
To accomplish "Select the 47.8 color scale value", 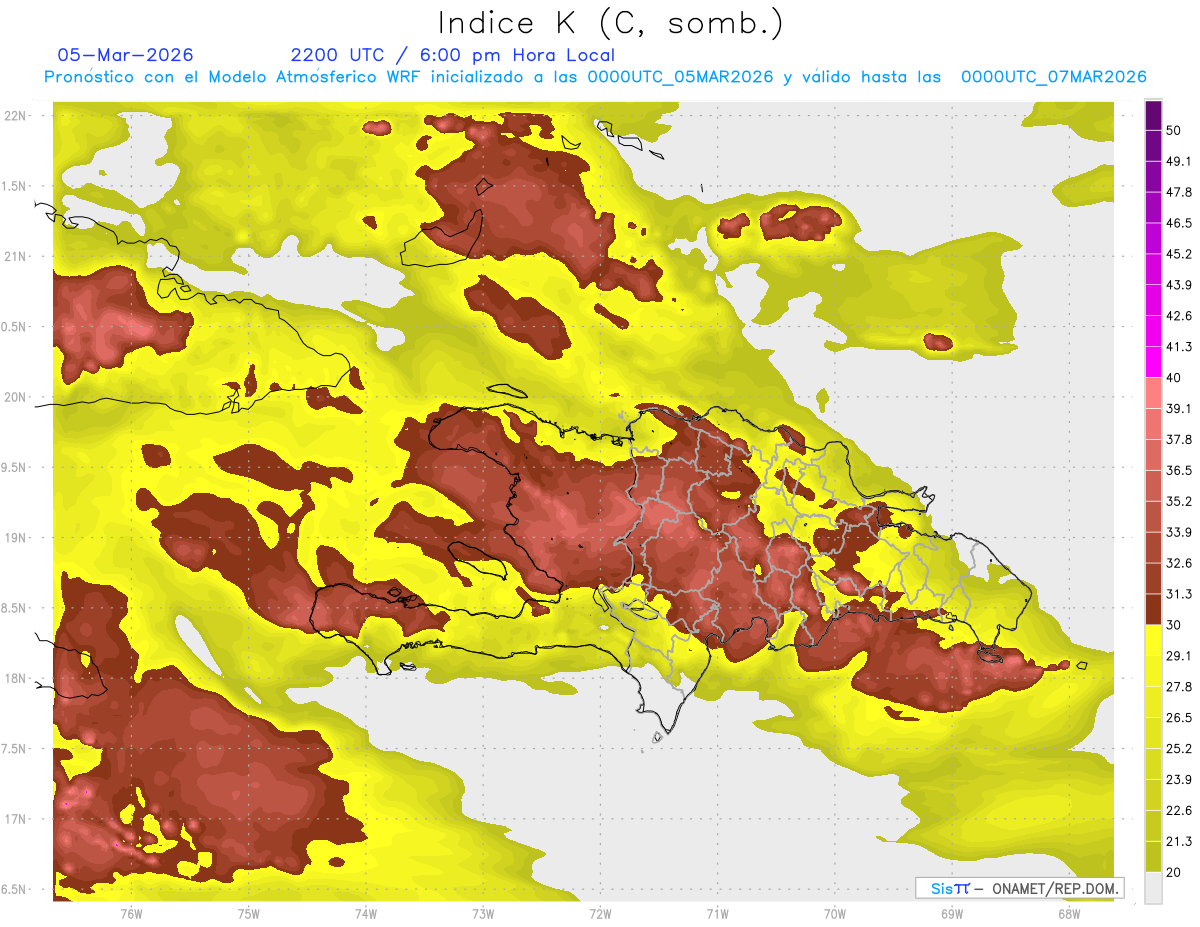I will [1179, 192].
